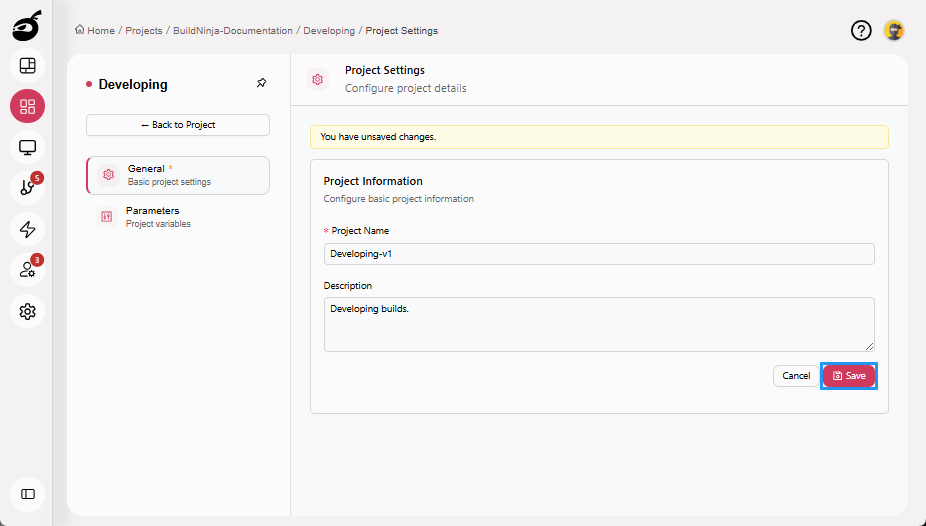
Task: Open the user management icon with badge 3
Action: [27, 270]
